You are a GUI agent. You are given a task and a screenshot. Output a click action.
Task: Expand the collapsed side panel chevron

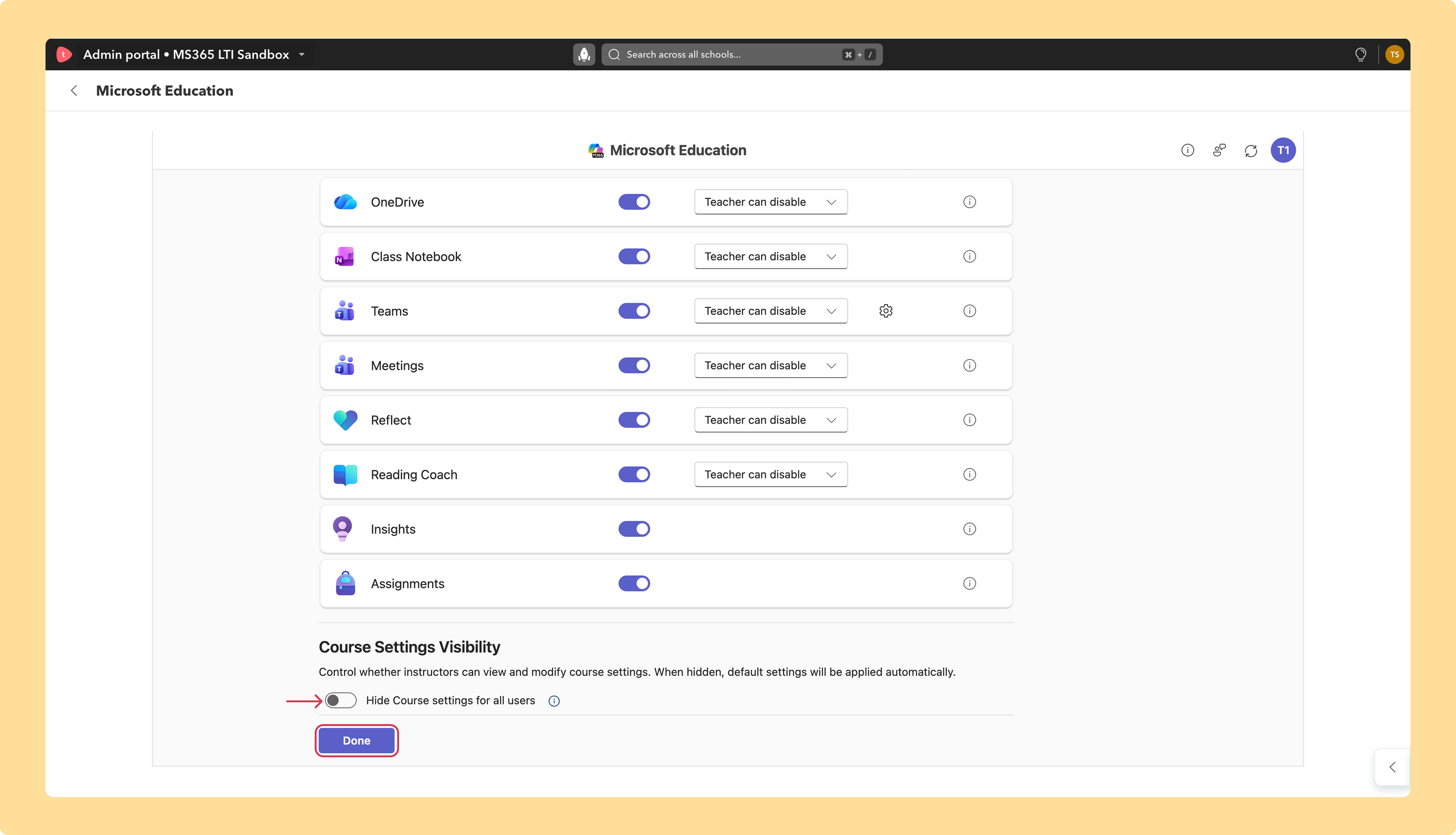point(1392,767)
